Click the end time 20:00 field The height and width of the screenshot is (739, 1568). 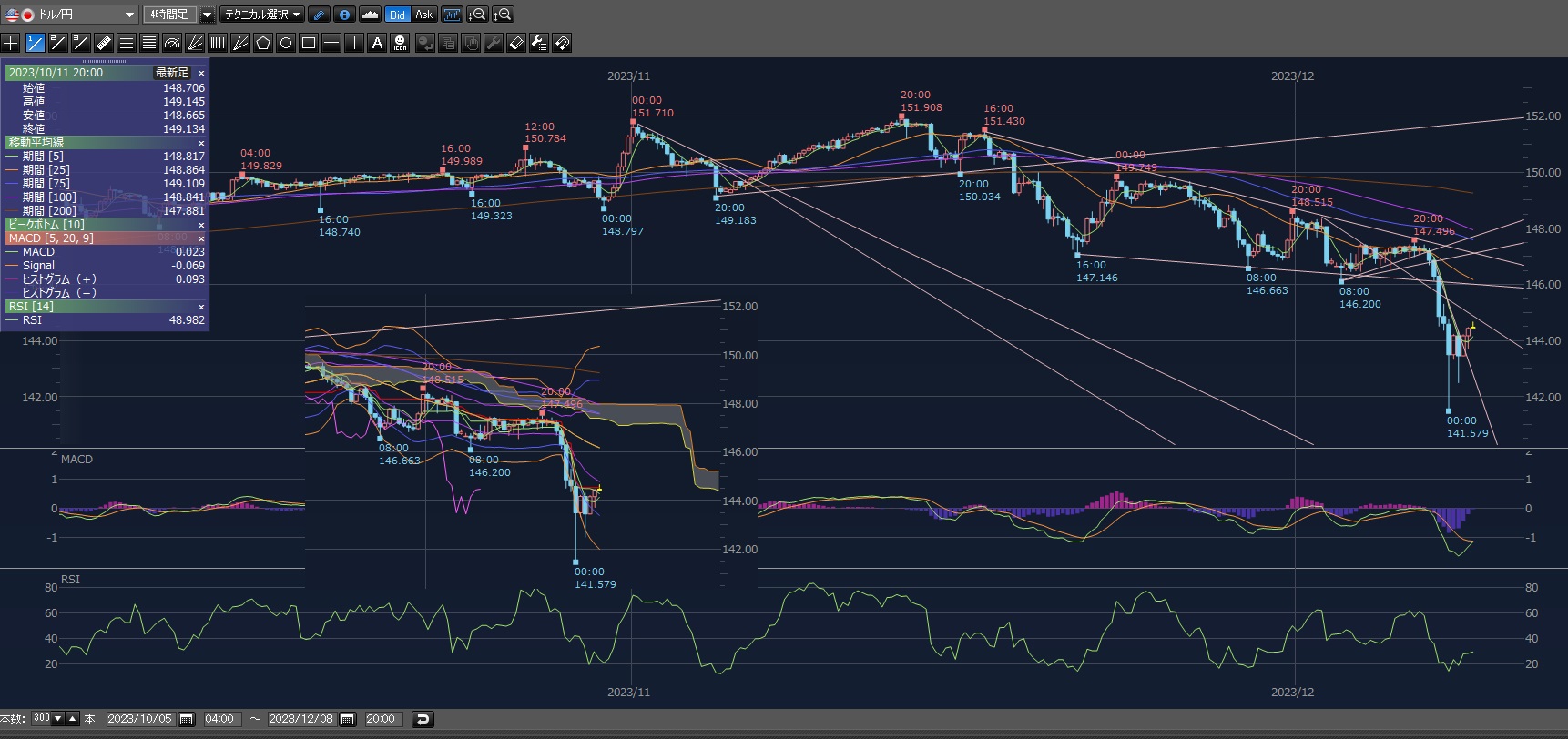(381, 719)
